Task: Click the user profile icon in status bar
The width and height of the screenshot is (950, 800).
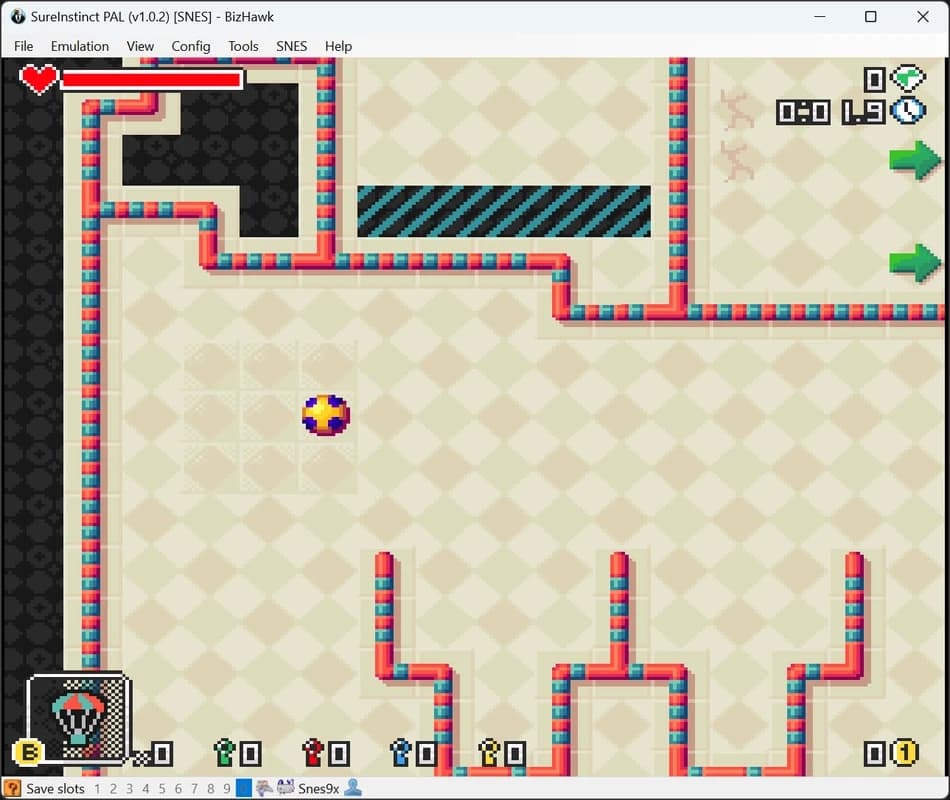Action: click(x=352, y=788)
